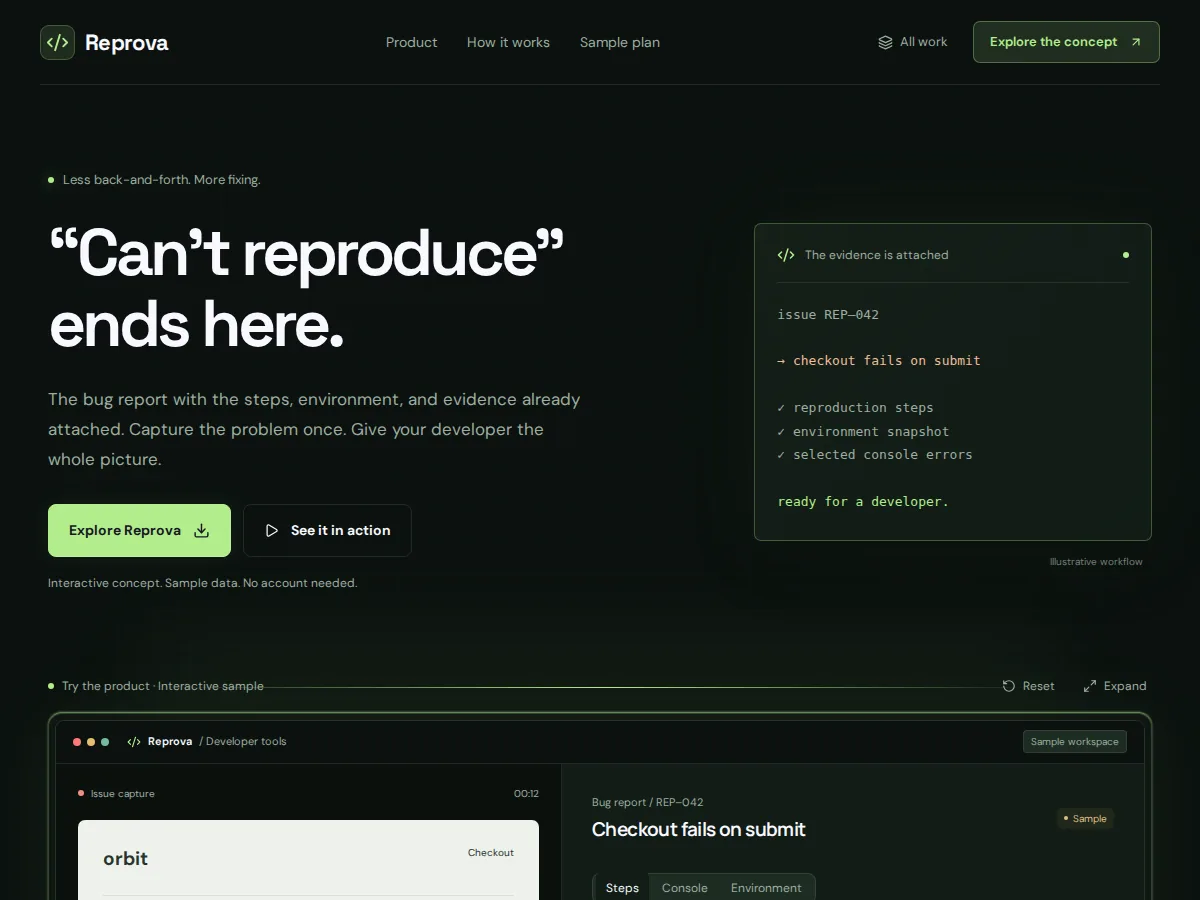Switch to the Console tab
The image size is (1200, 900).
[685, 888]
